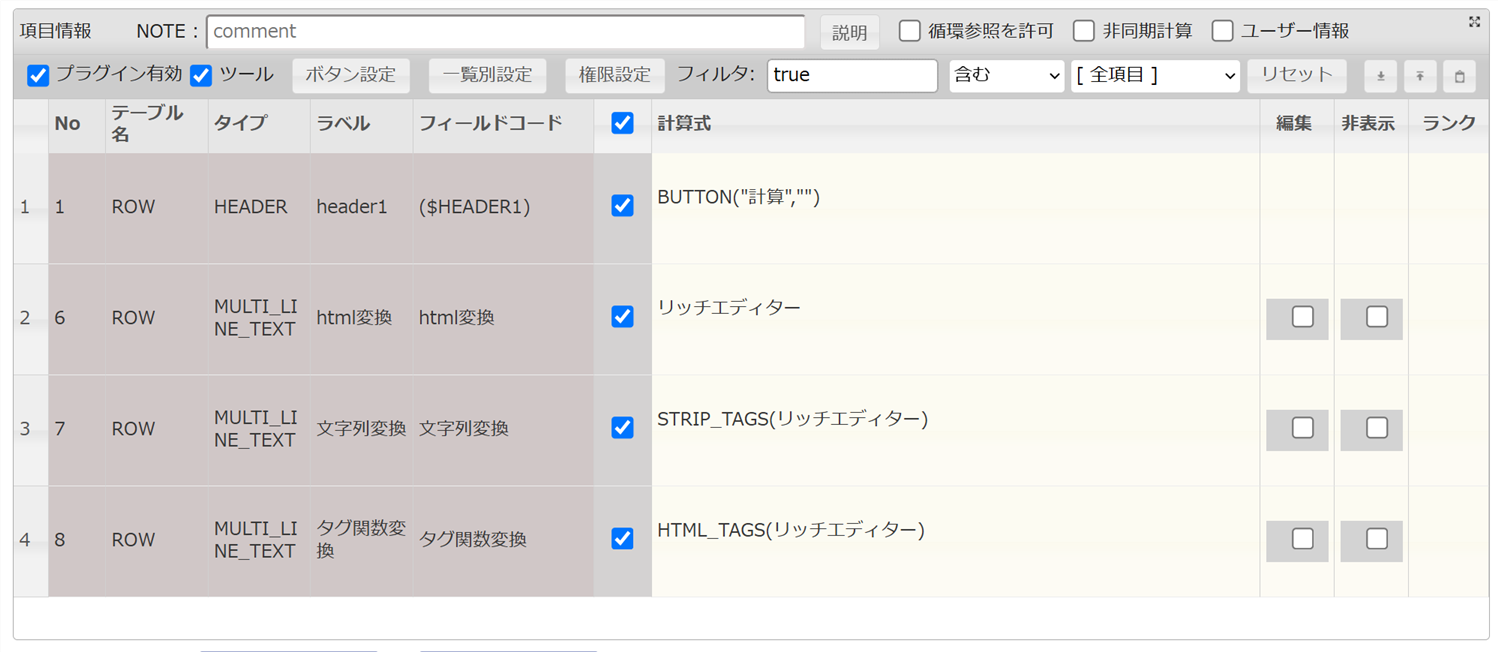Click the html変換 field code cell
Image resolution: width=1498 pixels, height=652 pixels.
tap(504, 319)
